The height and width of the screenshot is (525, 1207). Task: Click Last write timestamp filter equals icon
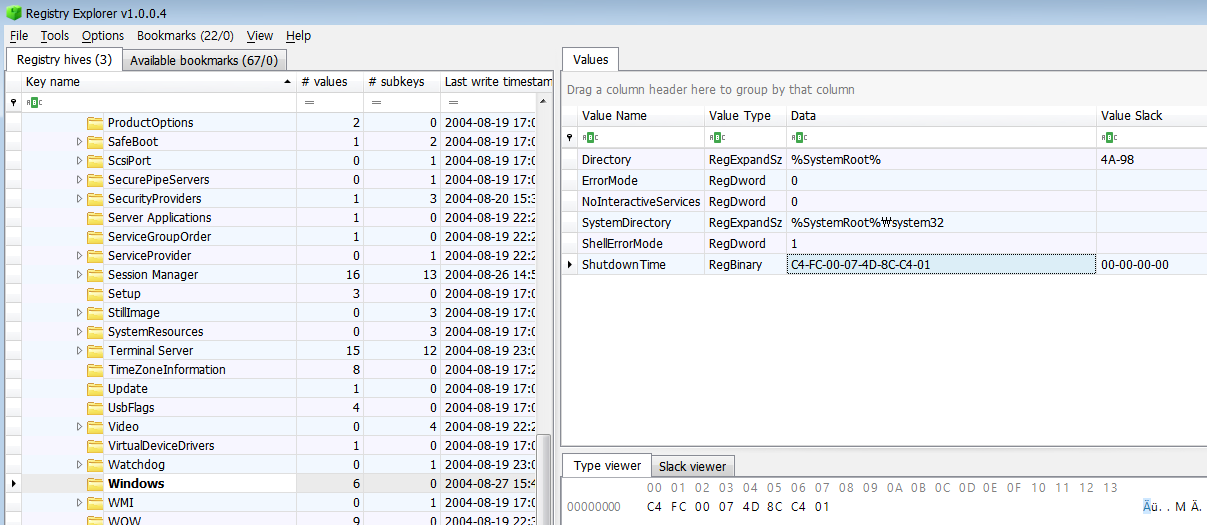pyautogui.click(x=455, y=103)
